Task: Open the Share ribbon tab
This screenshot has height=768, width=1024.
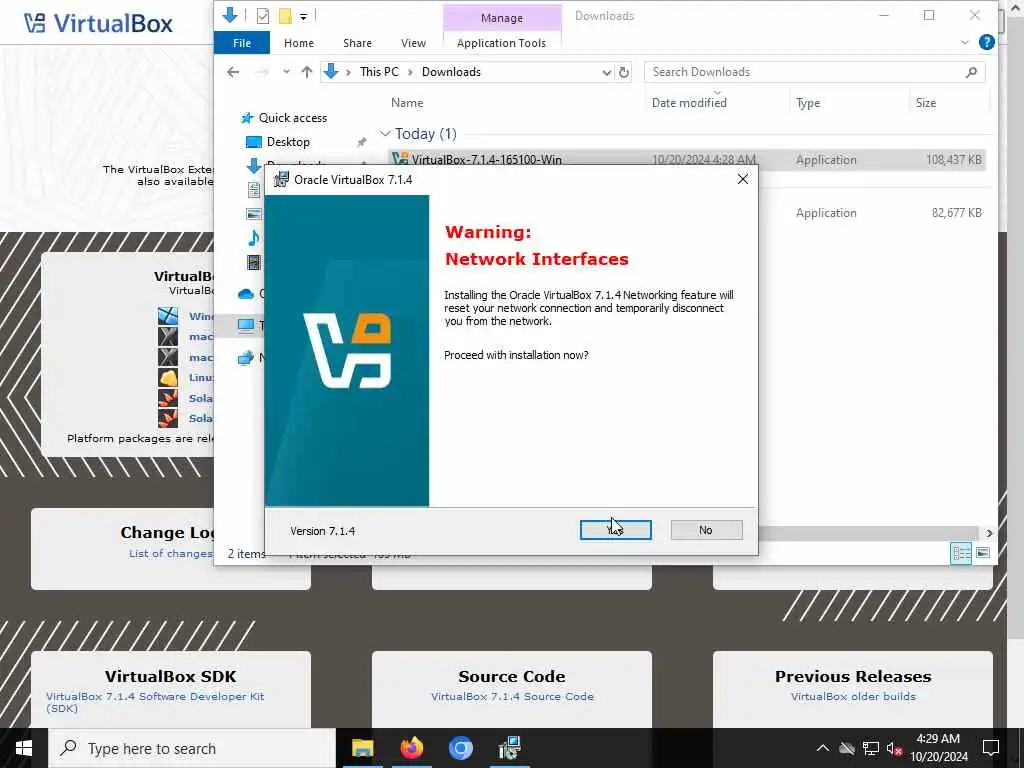Action: tap(357, 42)
